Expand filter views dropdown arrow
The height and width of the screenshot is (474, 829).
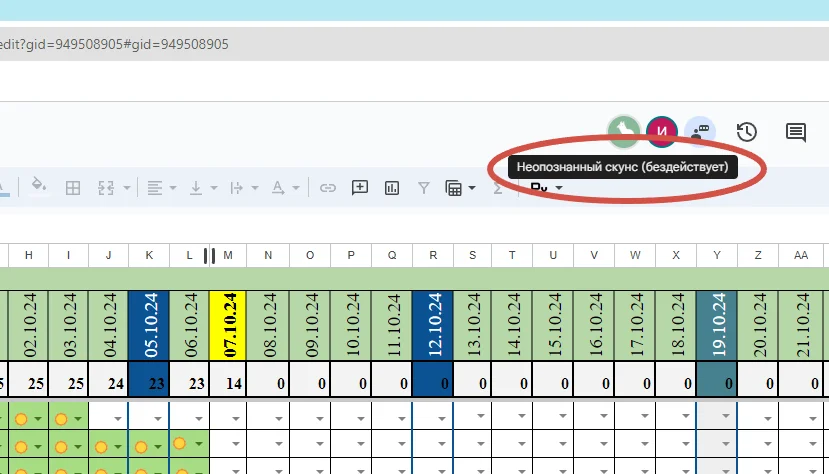472,188
